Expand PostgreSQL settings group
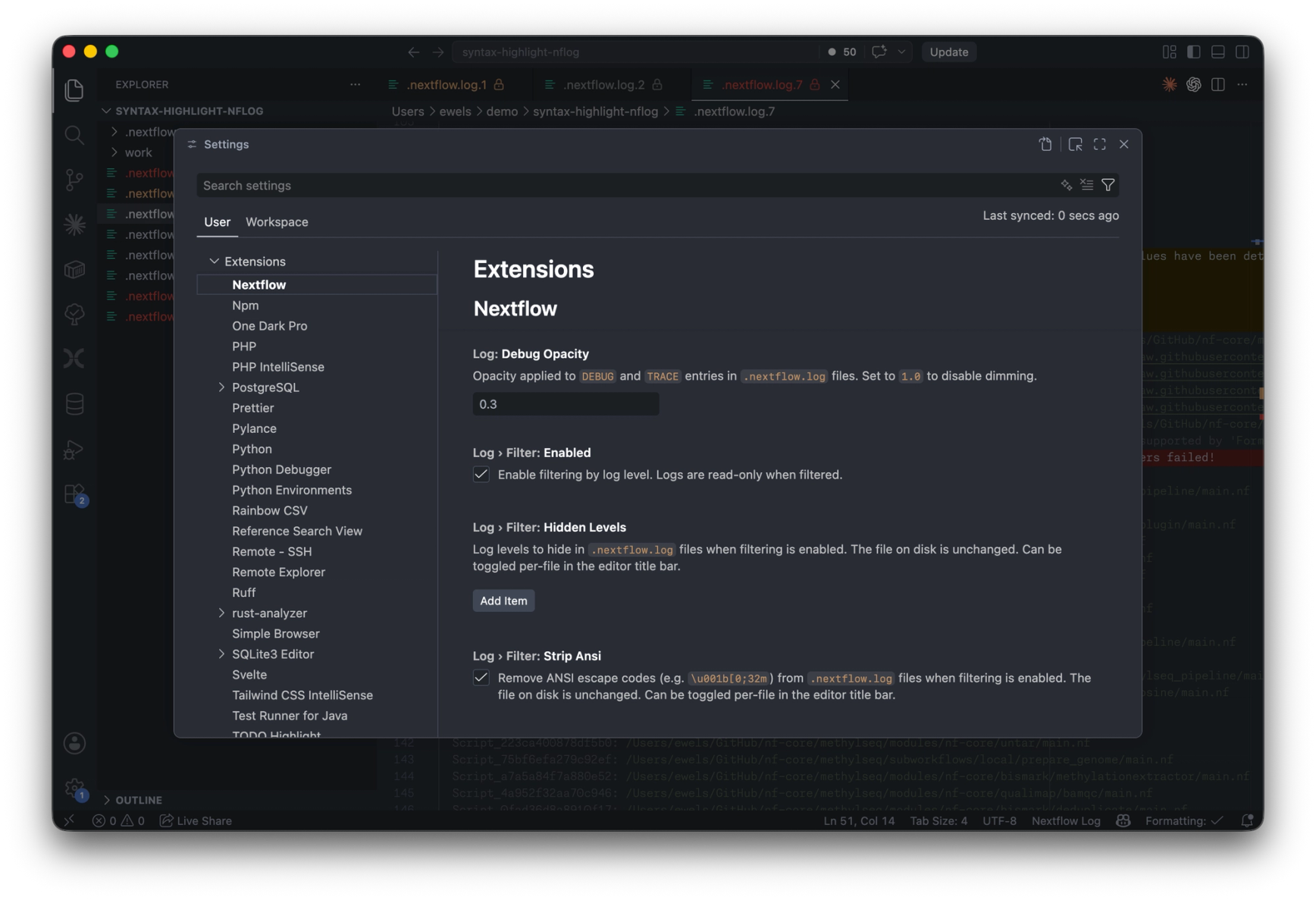1316x900 pixels. (221, 387)
